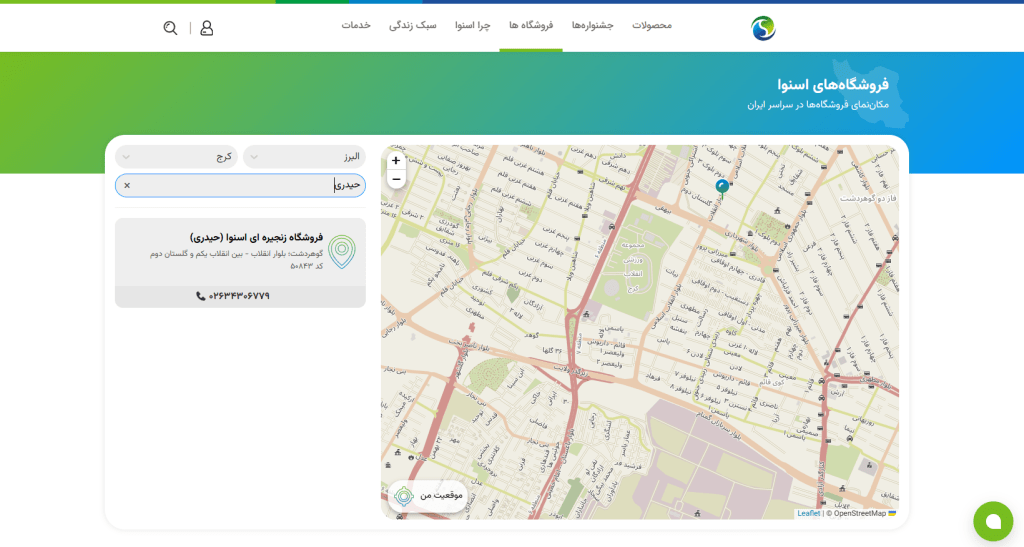
Task: Expand the البرز province dropdown
Action: (304, 157)
